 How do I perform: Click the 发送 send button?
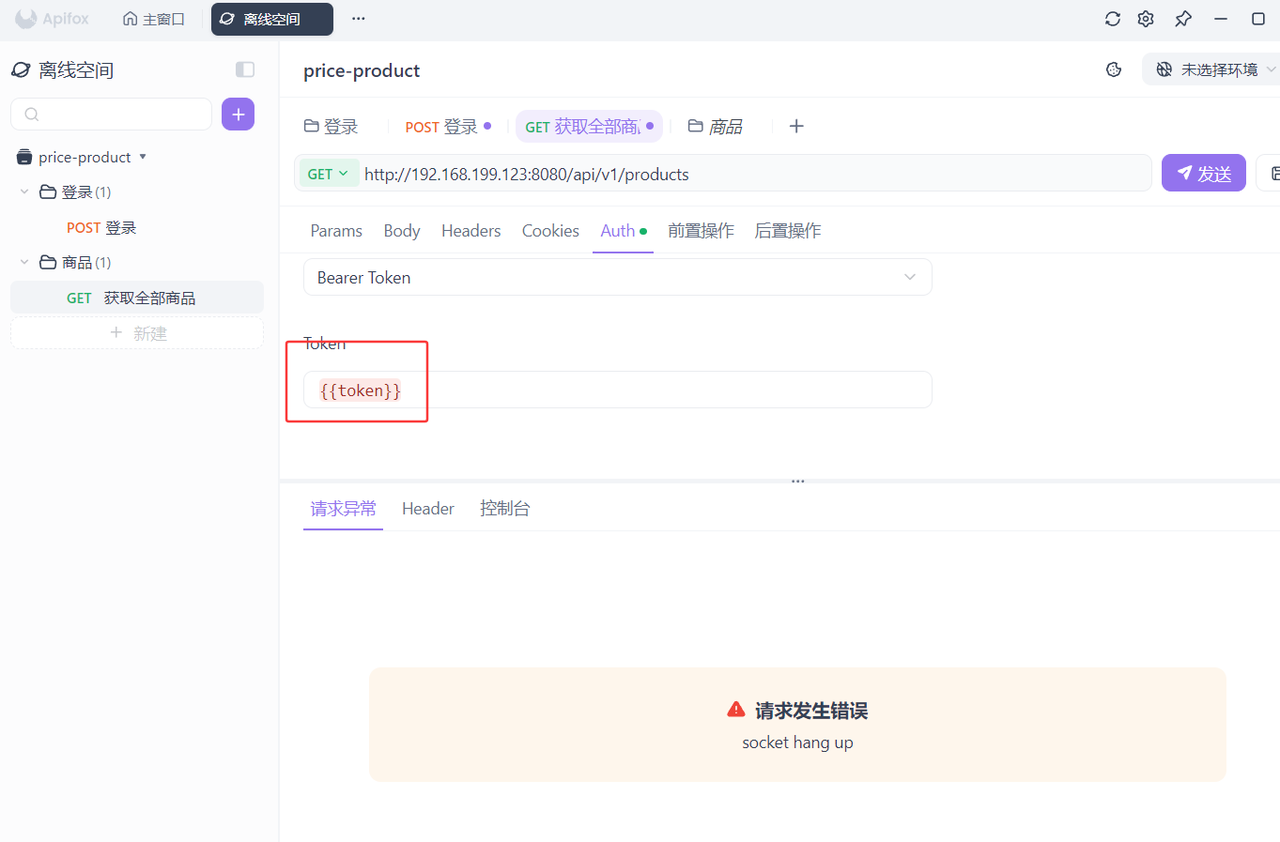1203,174
